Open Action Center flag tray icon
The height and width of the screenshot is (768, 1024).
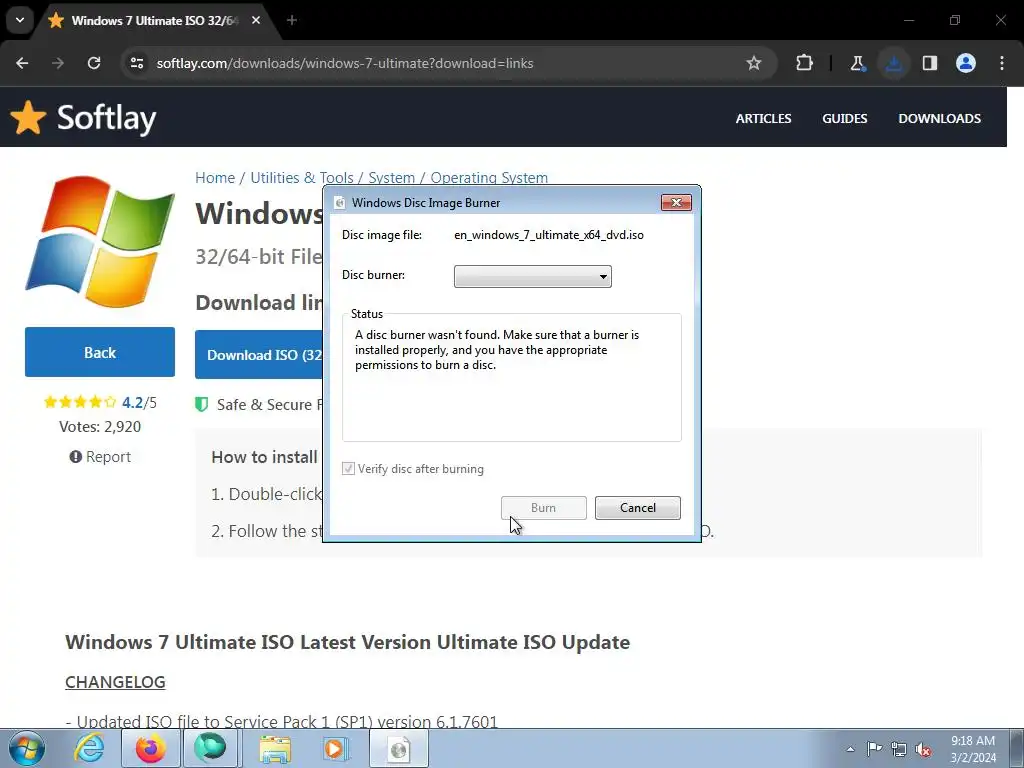[x=874, y=749]
